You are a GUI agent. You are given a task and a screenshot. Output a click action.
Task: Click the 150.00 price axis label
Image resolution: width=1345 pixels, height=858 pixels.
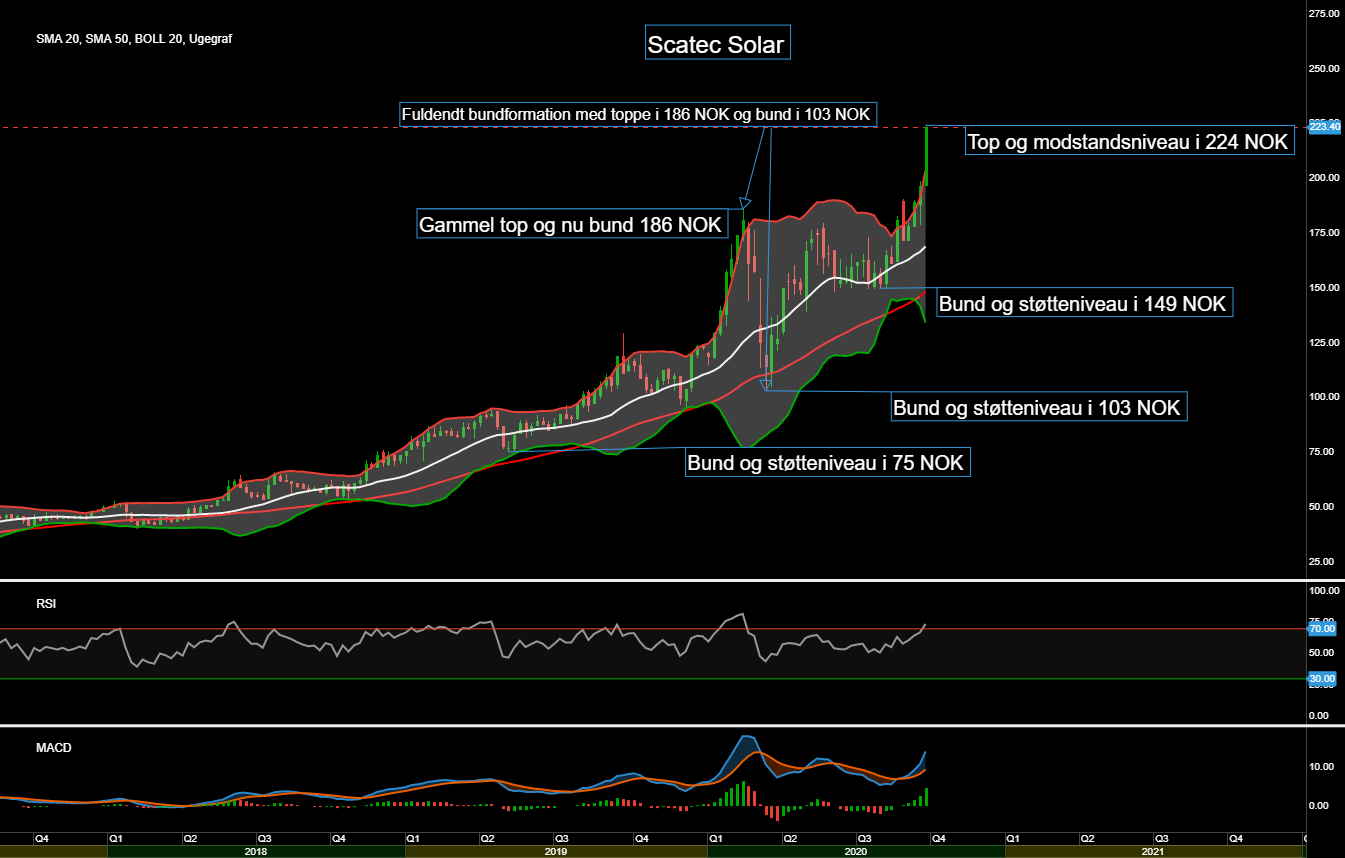[x=1324, y=287]
